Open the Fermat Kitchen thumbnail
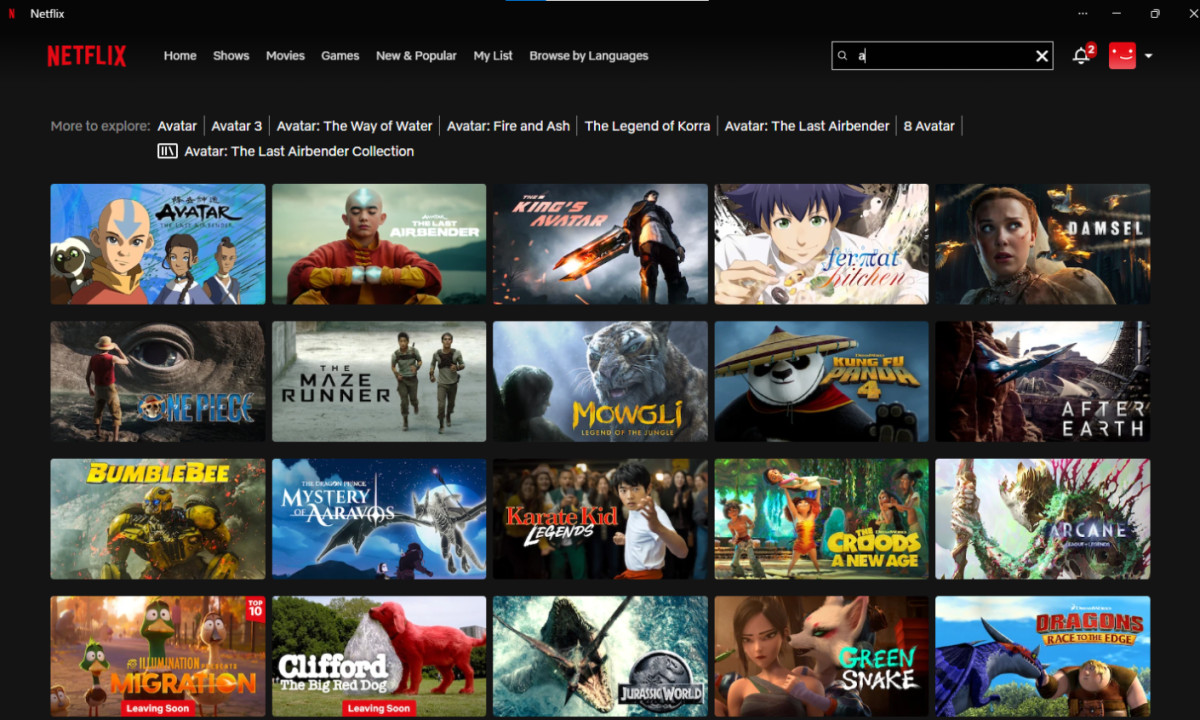1200x720 pixels. click(821, 244)
